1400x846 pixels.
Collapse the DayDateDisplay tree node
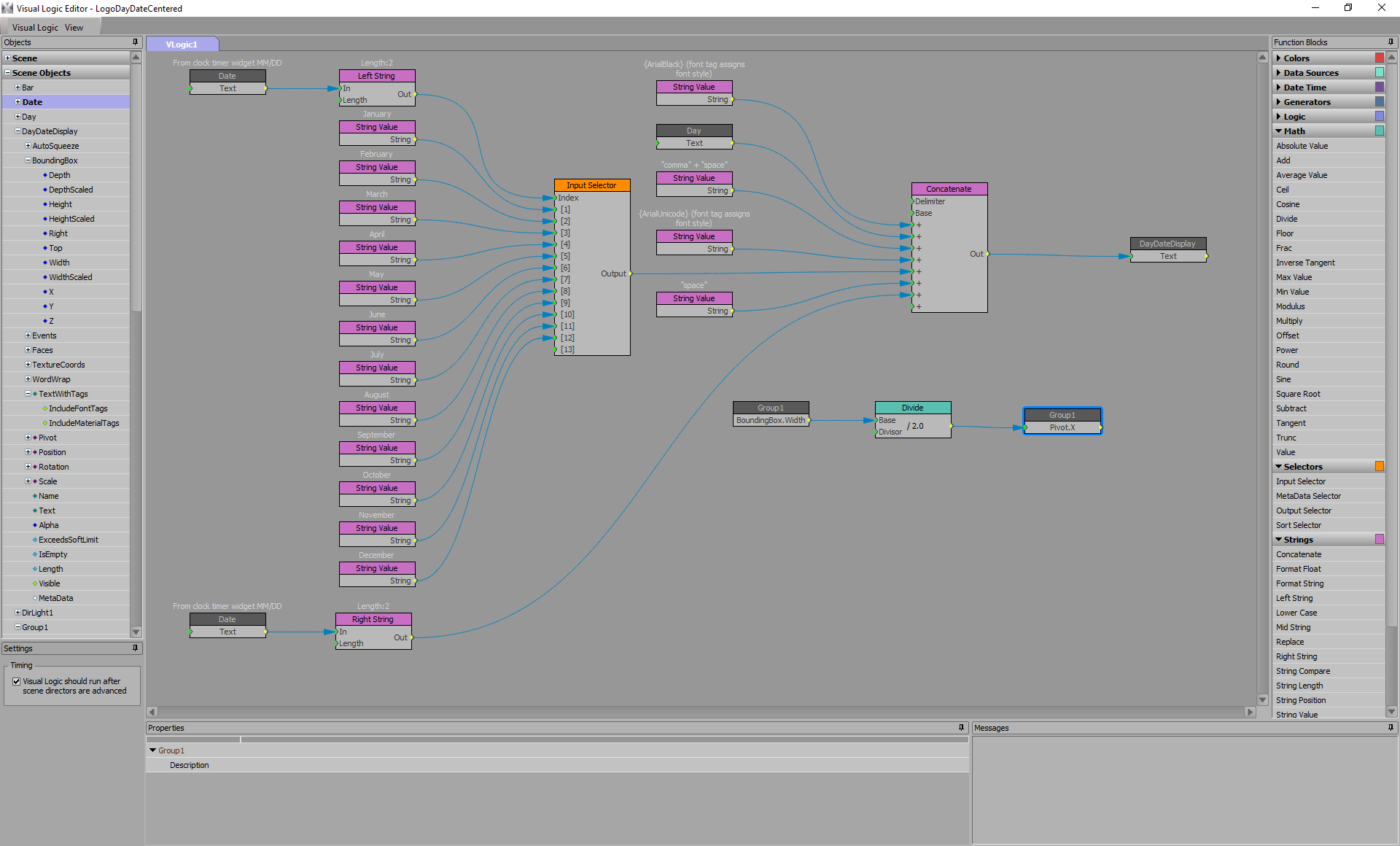tap(17, 131)
